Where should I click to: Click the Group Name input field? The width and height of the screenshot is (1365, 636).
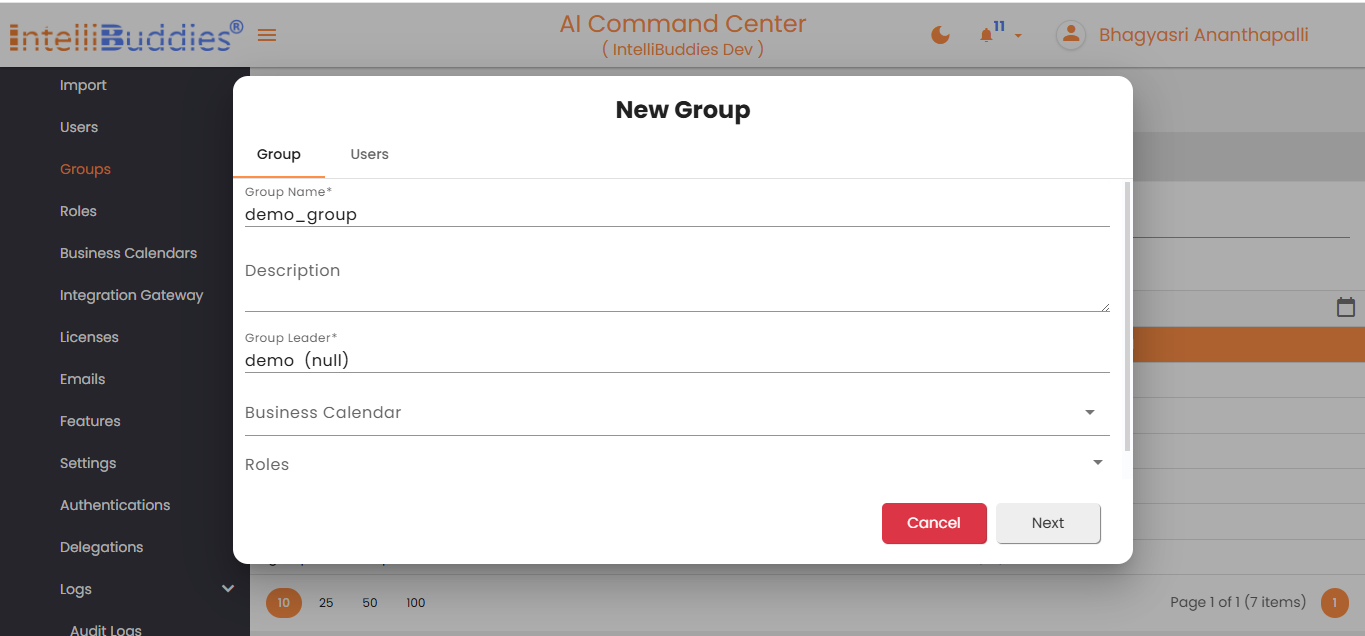[x=676, y=214]
